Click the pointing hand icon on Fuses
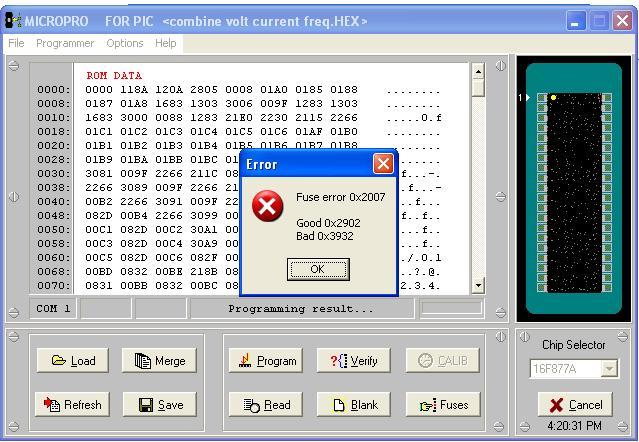639x442 pixels. 428,405
